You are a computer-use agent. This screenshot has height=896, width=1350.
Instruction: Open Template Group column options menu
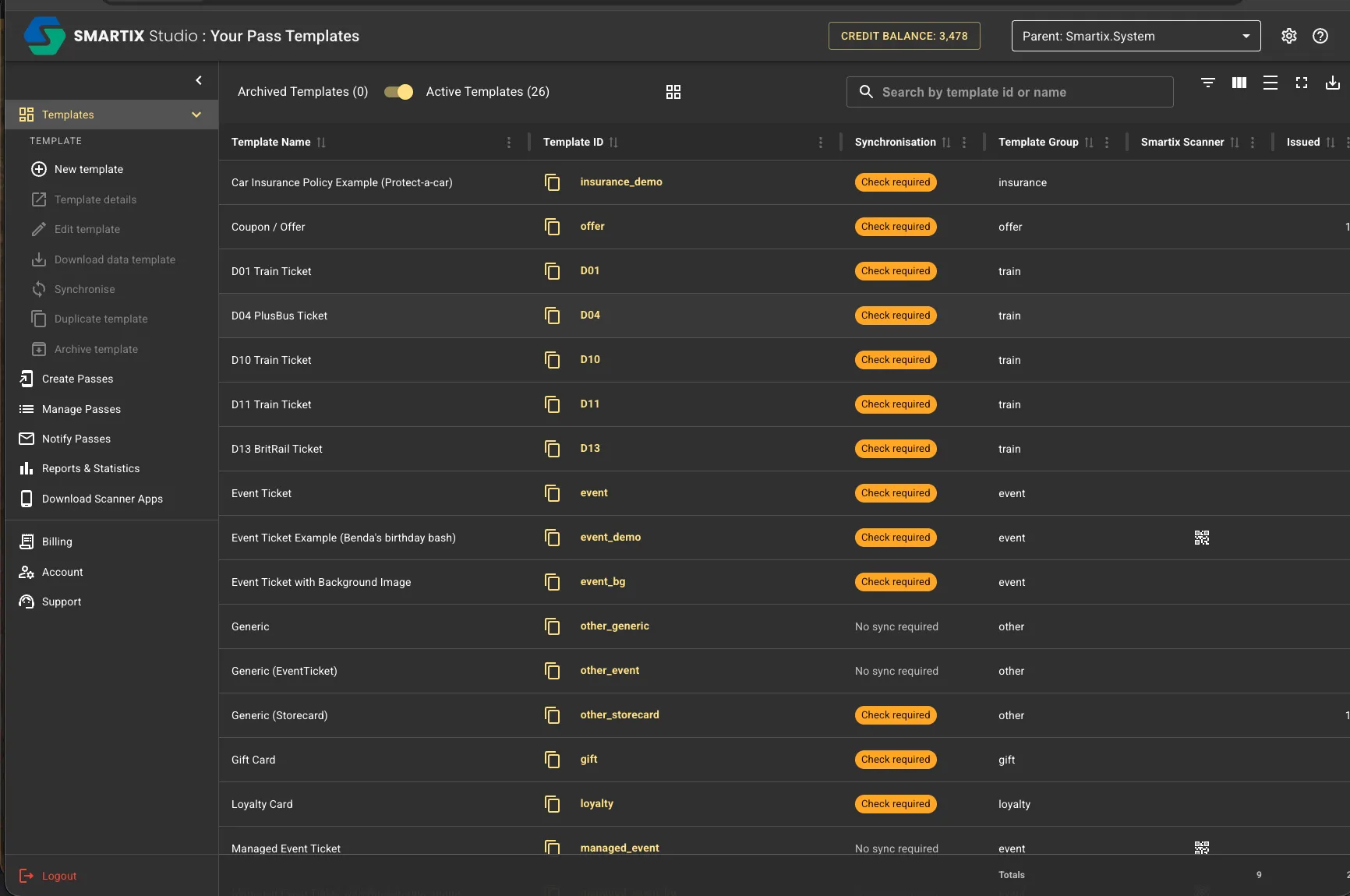[1107, 142]
